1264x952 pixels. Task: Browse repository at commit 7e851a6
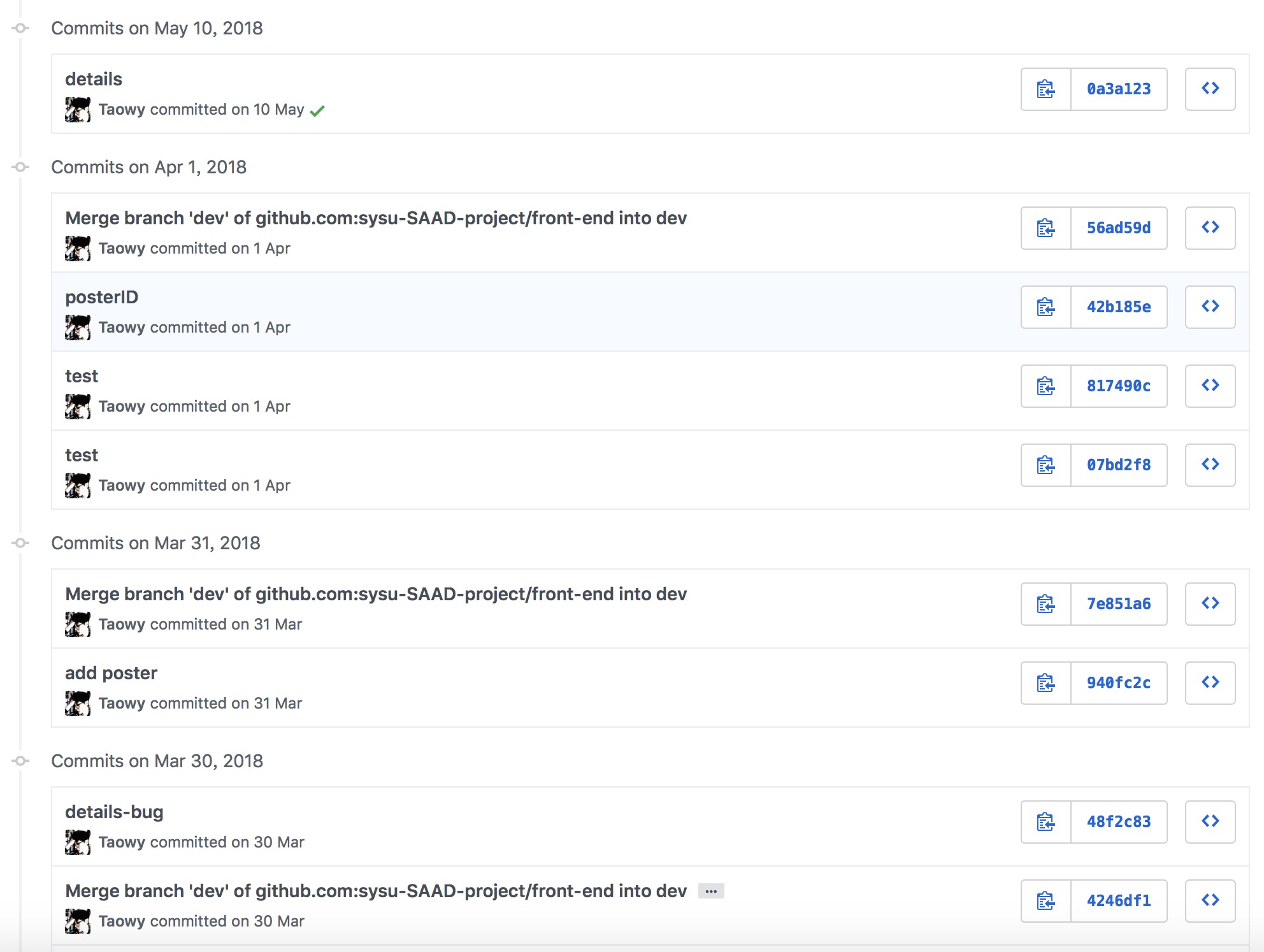coord(1210,604)
